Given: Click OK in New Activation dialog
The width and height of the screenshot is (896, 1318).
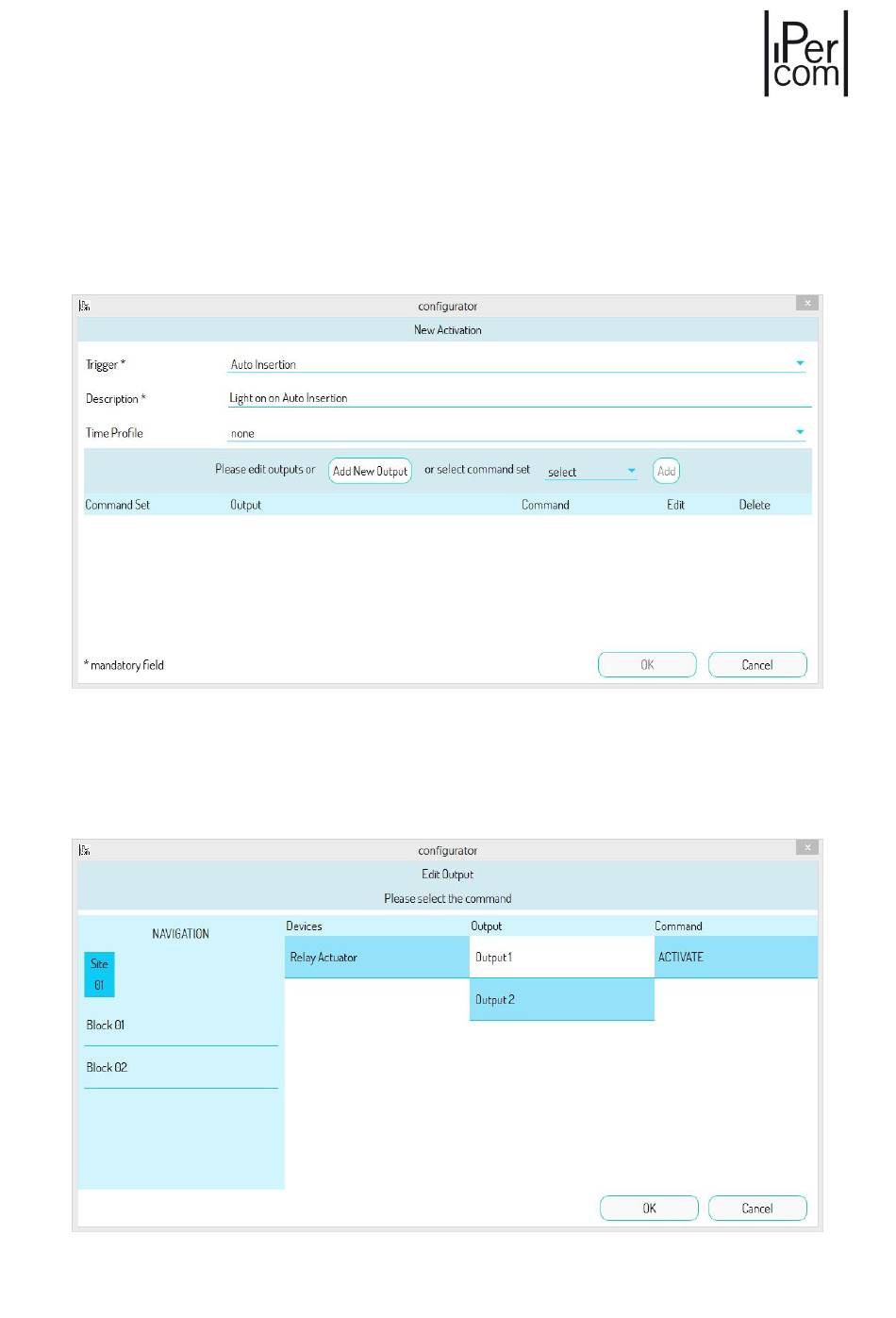Looking at the screenshot, I should pos(647,665).
